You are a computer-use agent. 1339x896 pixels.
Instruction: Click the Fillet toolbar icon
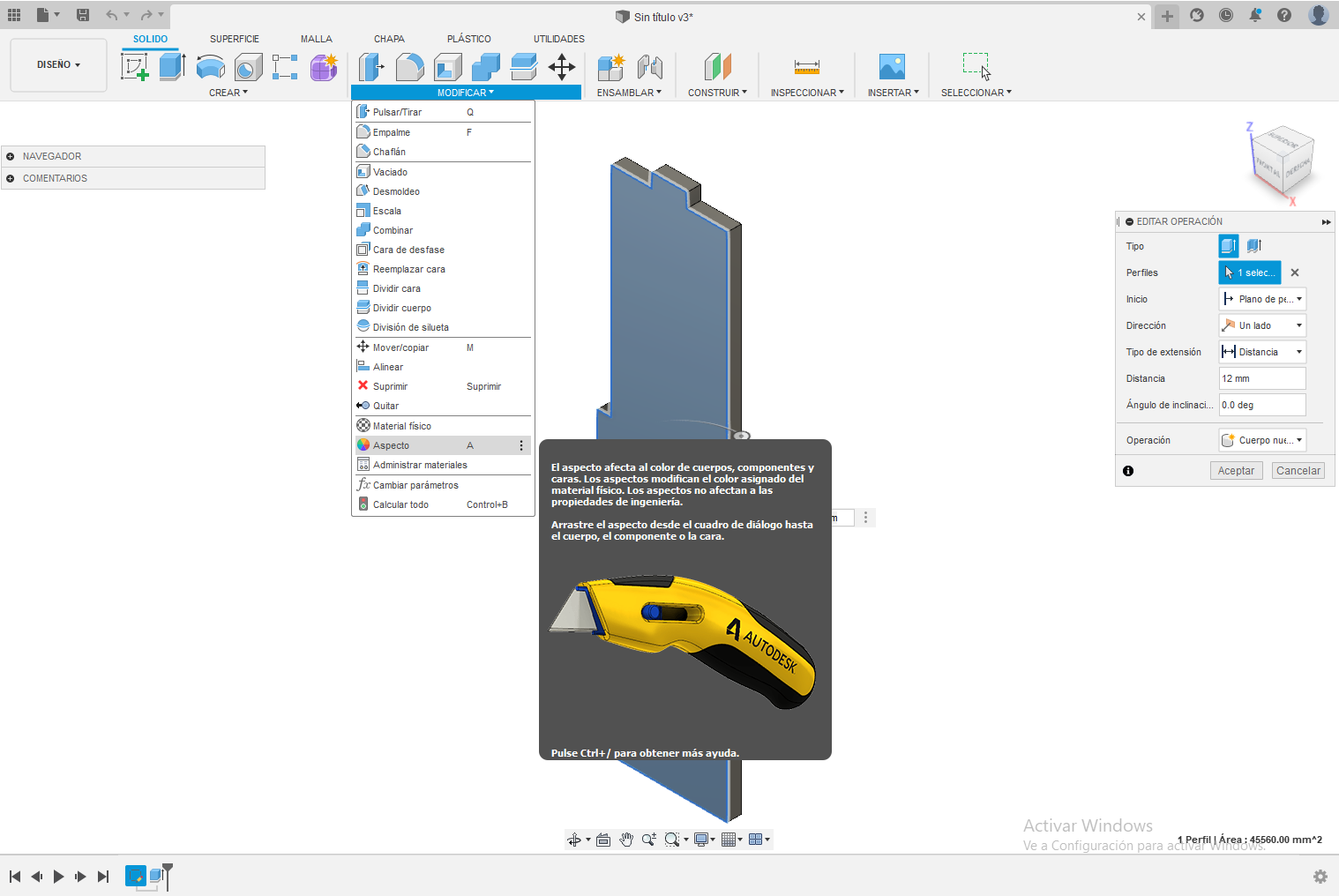click(x=409, y=67)
